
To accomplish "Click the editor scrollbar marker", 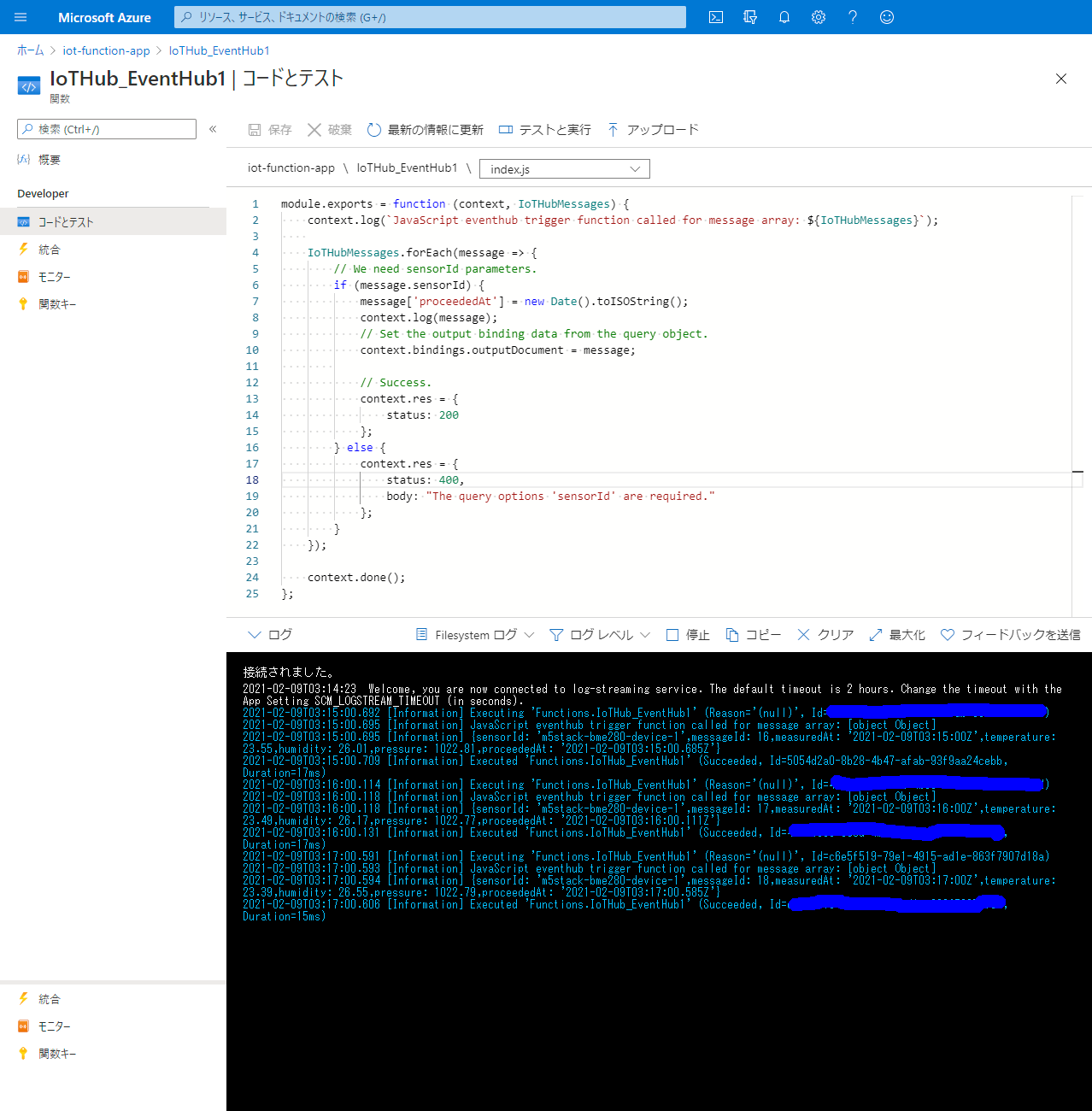I will 1077,472.
